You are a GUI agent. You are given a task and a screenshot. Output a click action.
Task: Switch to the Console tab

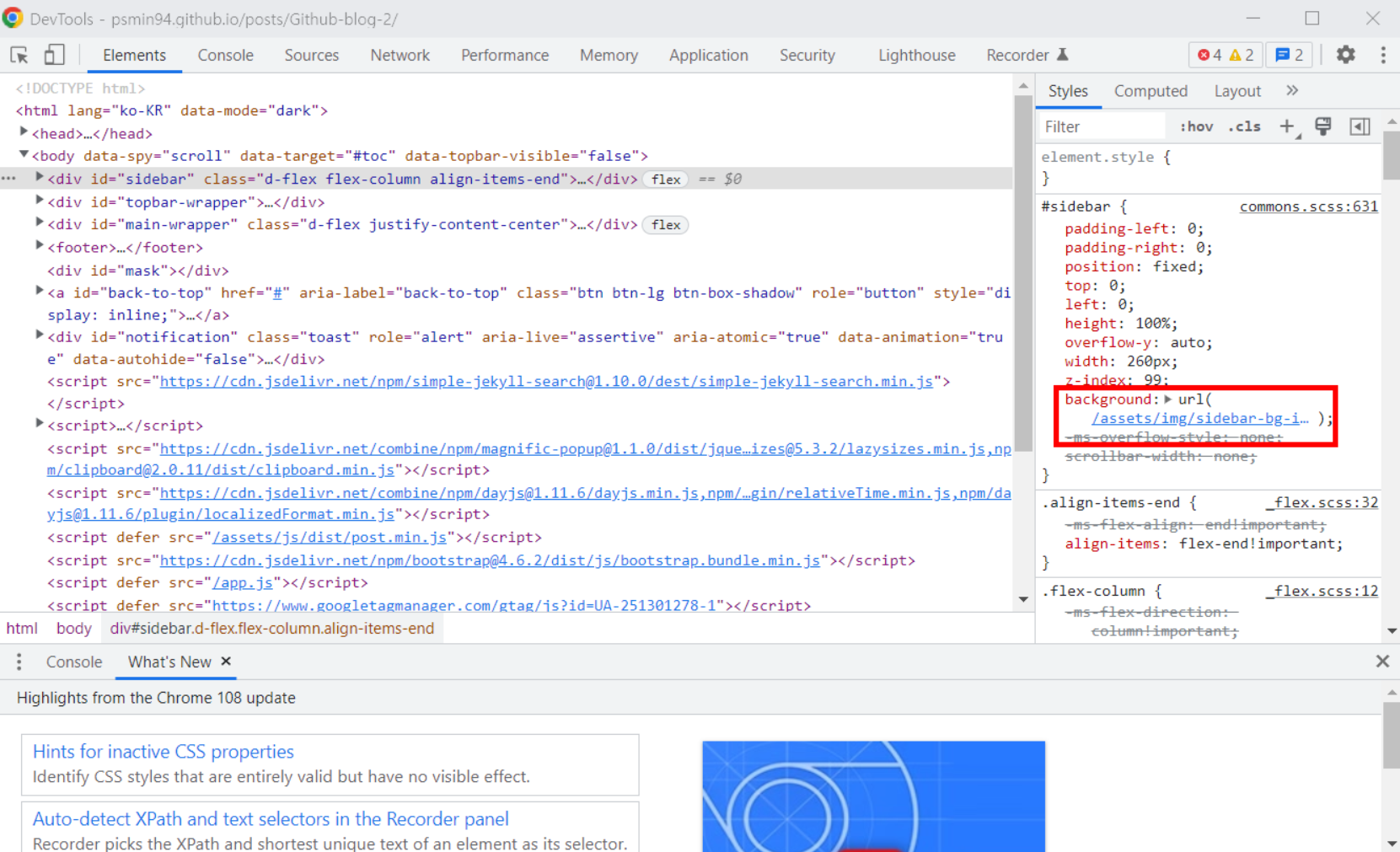tap(225, 55)
